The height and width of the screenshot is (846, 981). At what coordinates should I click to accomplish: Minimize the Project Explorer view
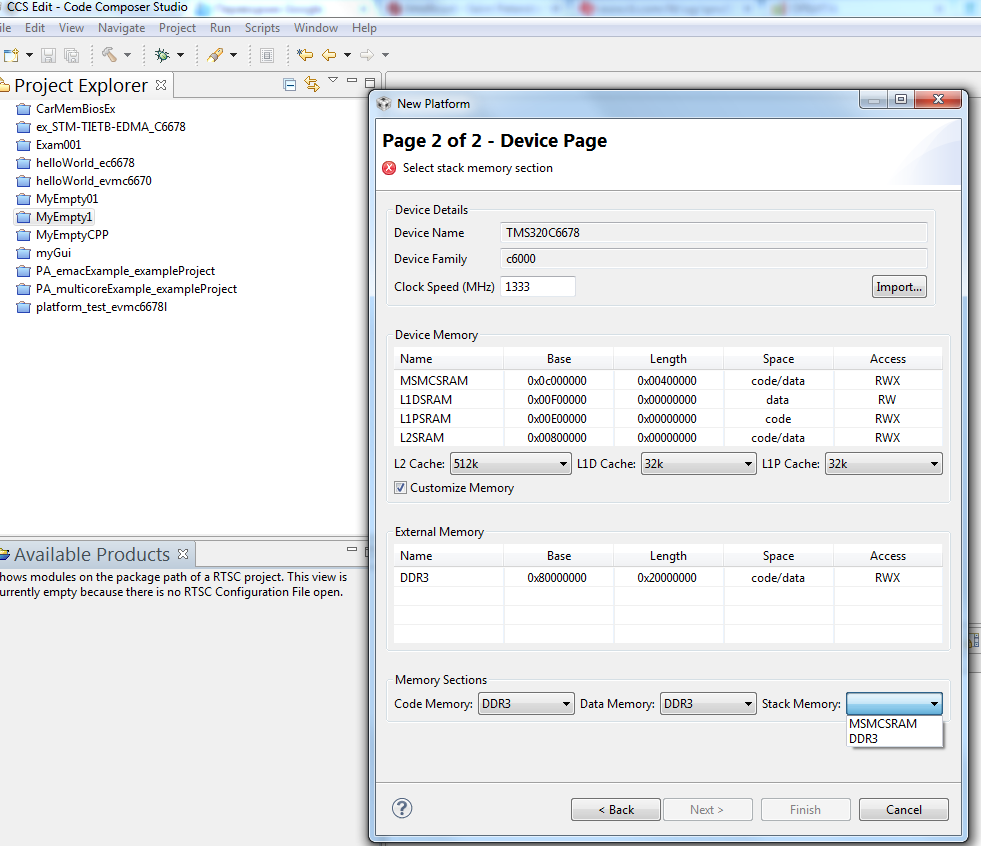pyautogui.click(x=352, y=81)
